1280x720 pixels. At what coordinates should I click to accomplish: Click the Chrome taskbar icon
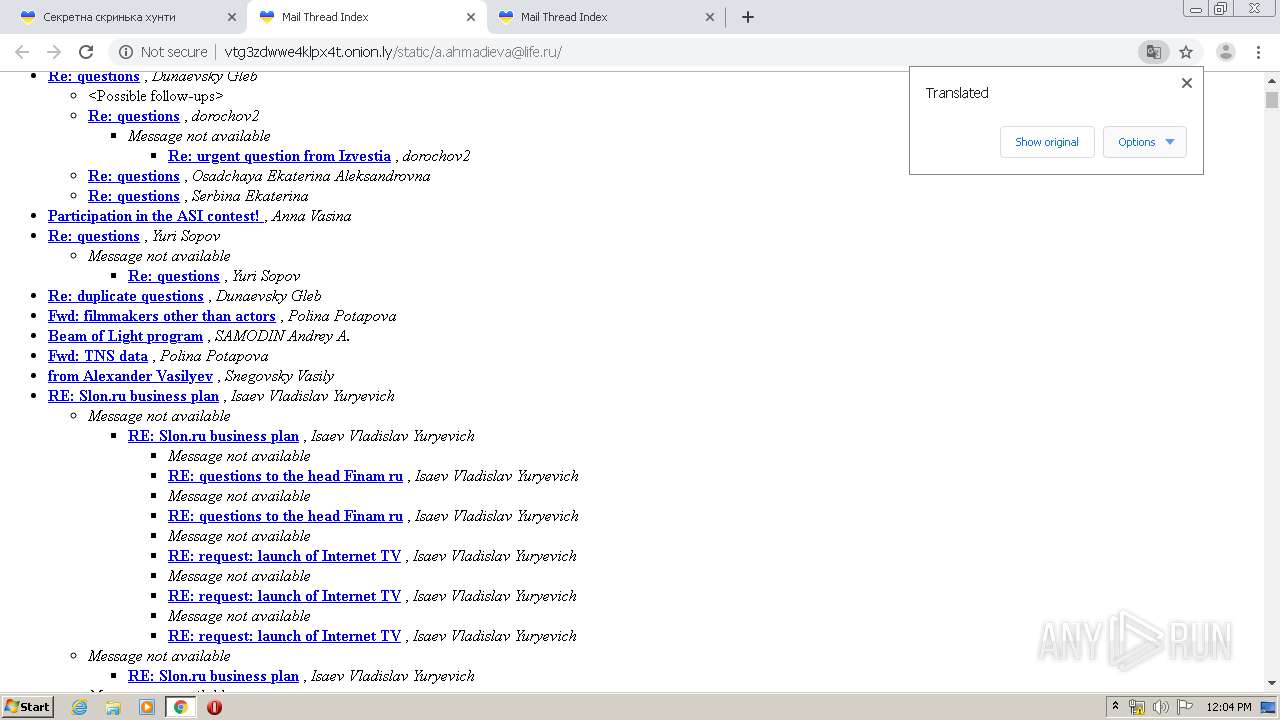coord(181,707)
